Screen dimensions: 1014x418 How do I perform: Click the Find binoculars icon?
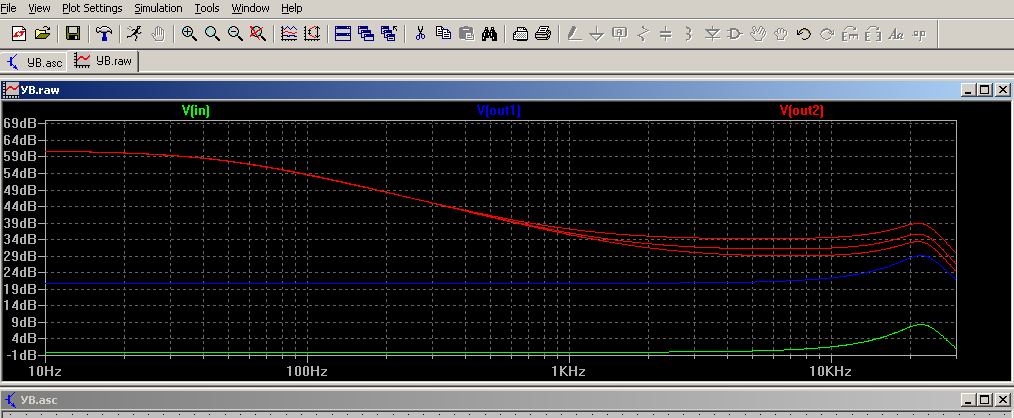click(x=489, y=34)
